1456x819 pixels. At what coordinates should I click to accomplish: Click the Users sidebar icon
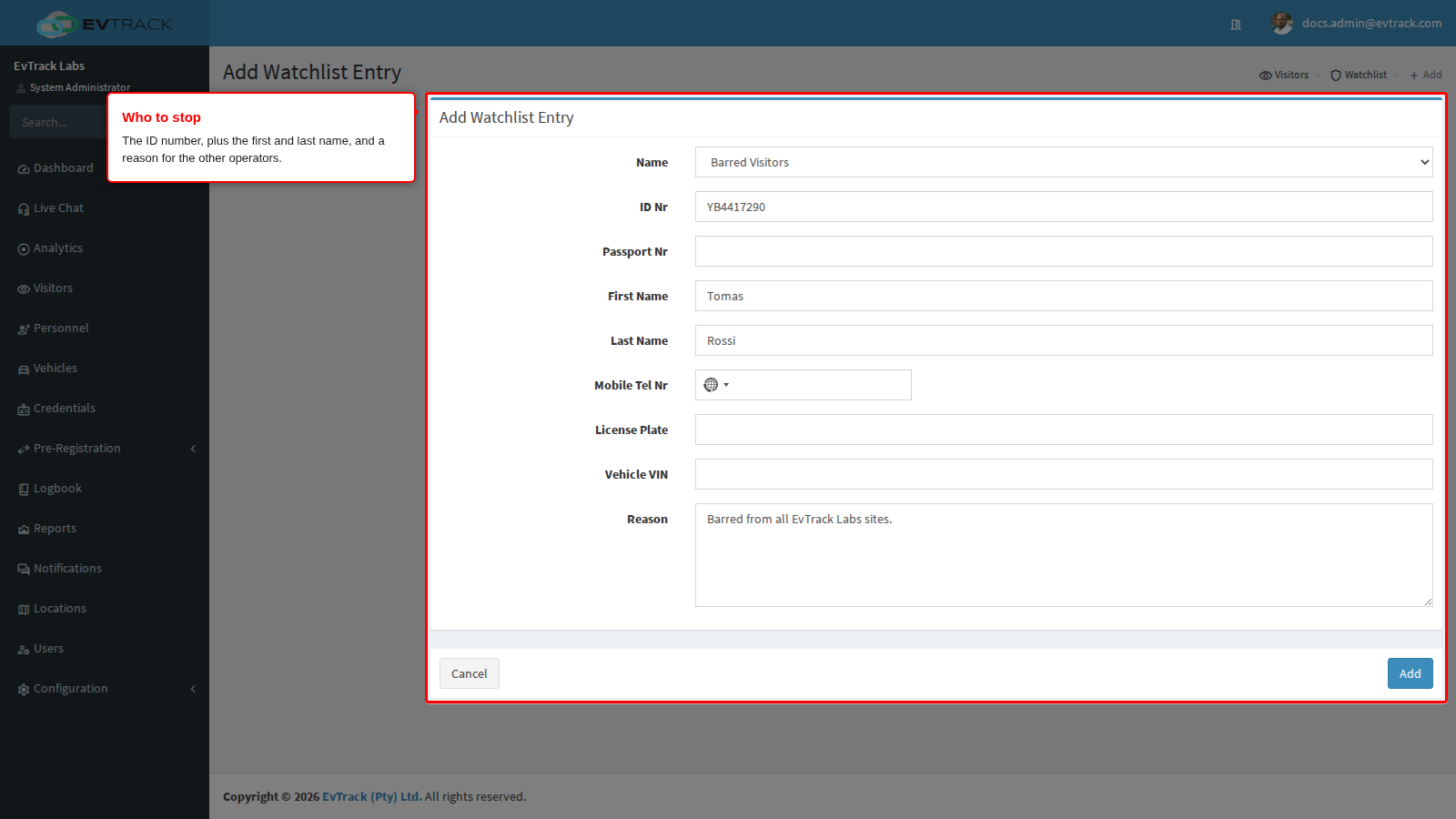(24, 650)
